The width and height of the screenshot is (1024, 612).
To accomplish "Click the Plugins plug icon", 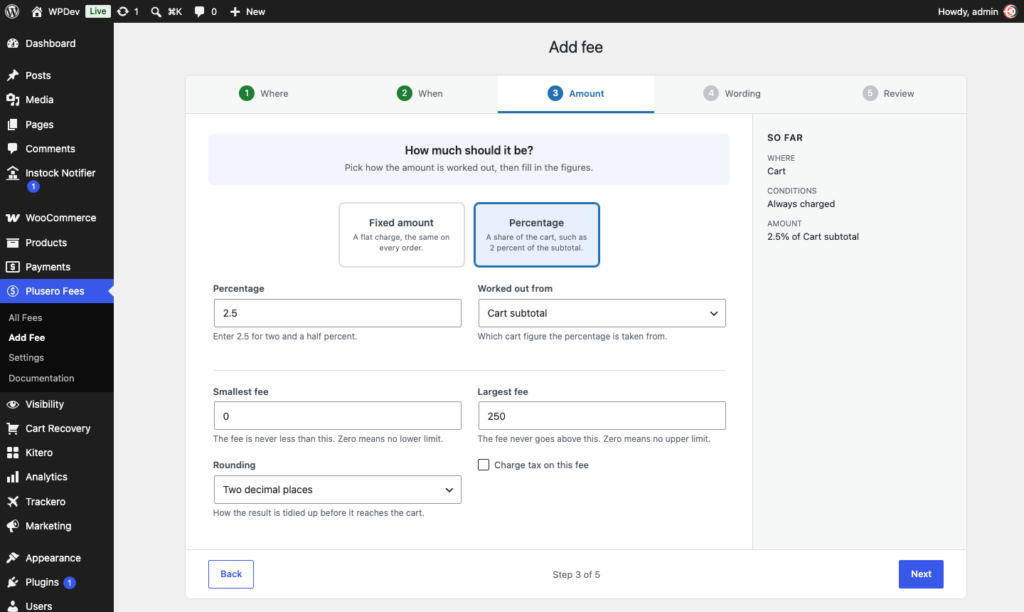I will tap(12, 582).
